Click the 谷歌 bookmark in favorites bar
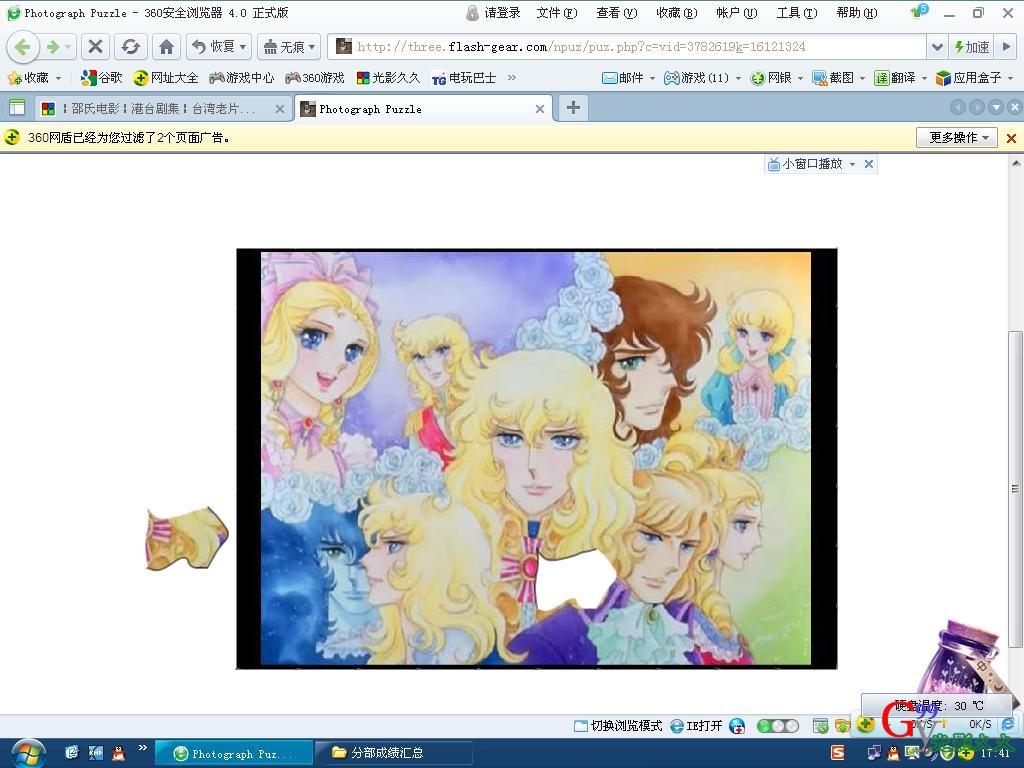Viewport: 1024px width, 768px height. tap(102, 78)
